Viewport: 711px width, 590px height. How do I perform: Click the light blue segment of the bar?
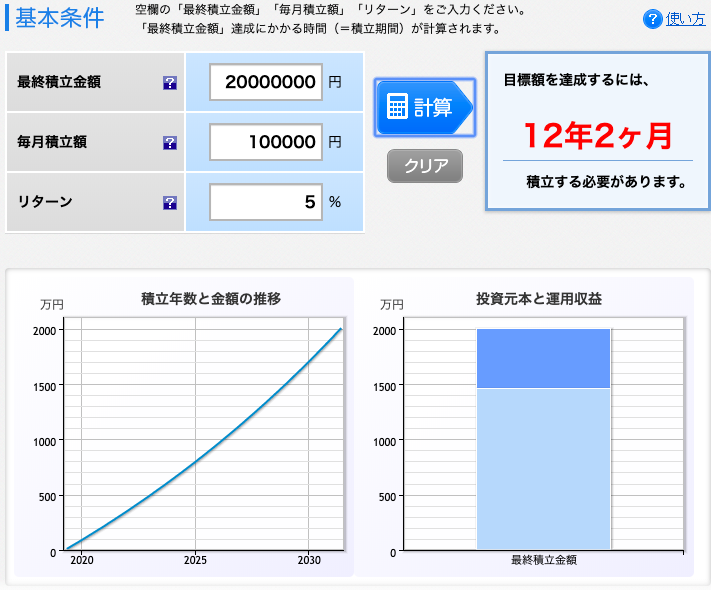[x=543, y=468]
